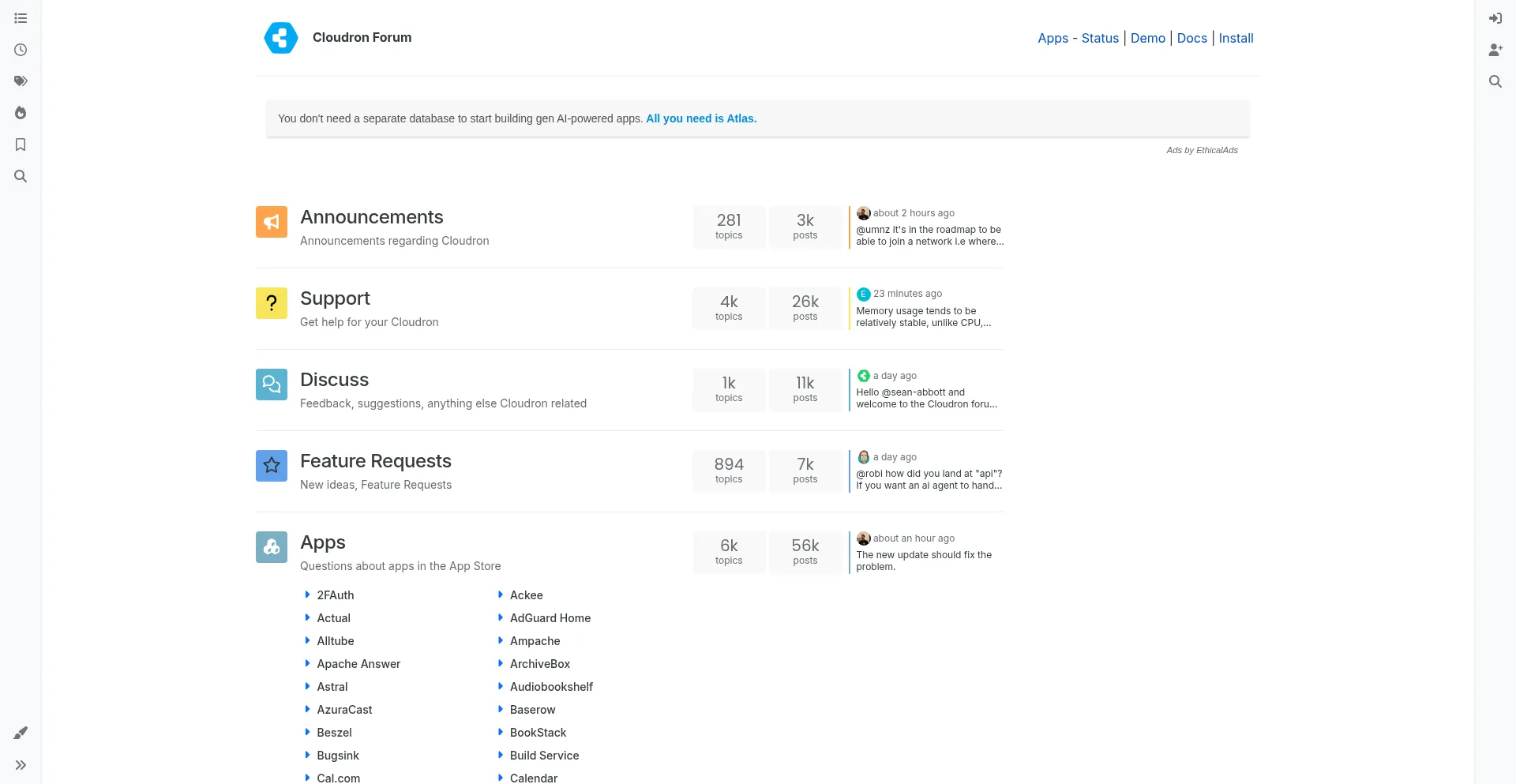Open the Baserow subcategory

point(532,710)
